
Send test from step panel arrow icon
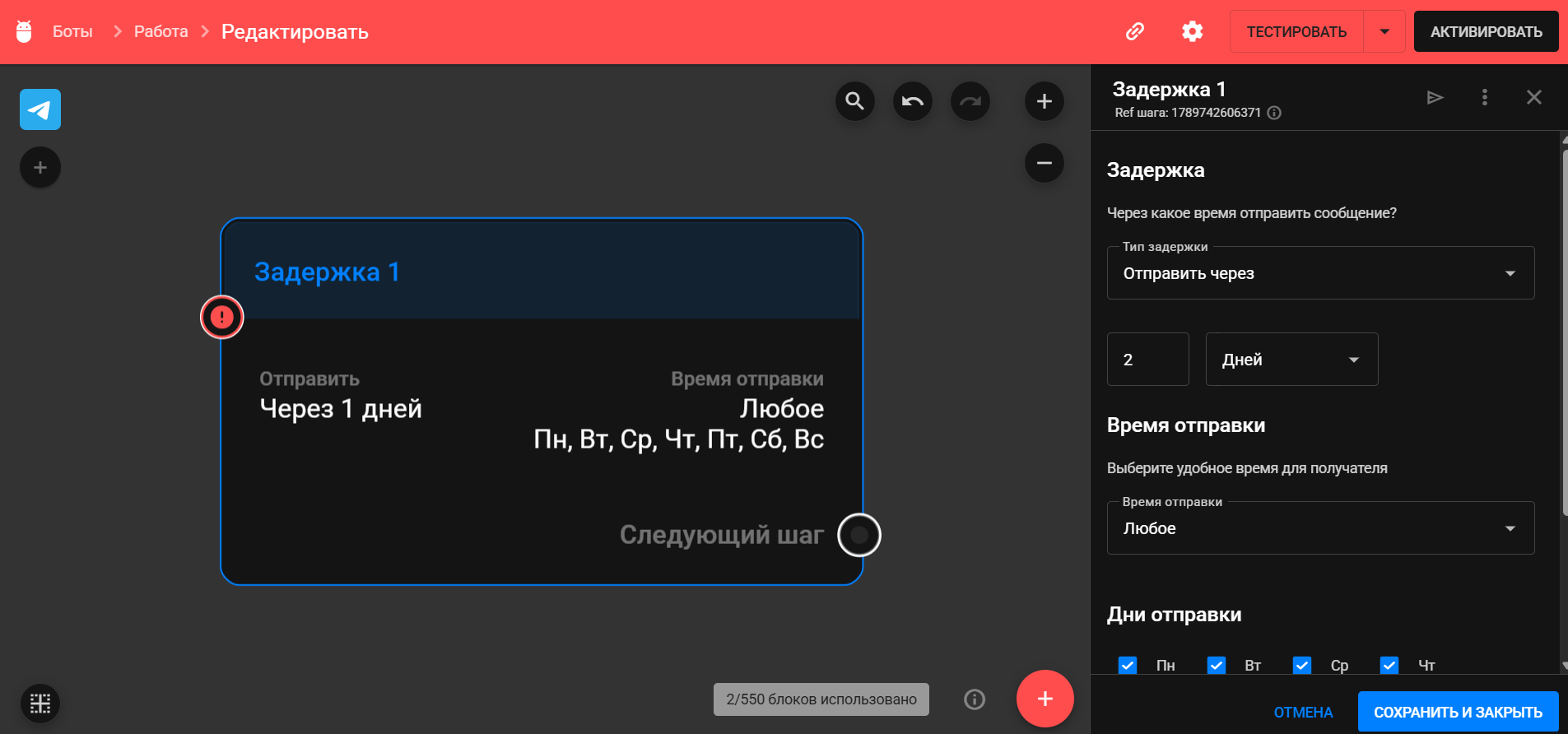pyautogui.click(x=1435, y=97)
